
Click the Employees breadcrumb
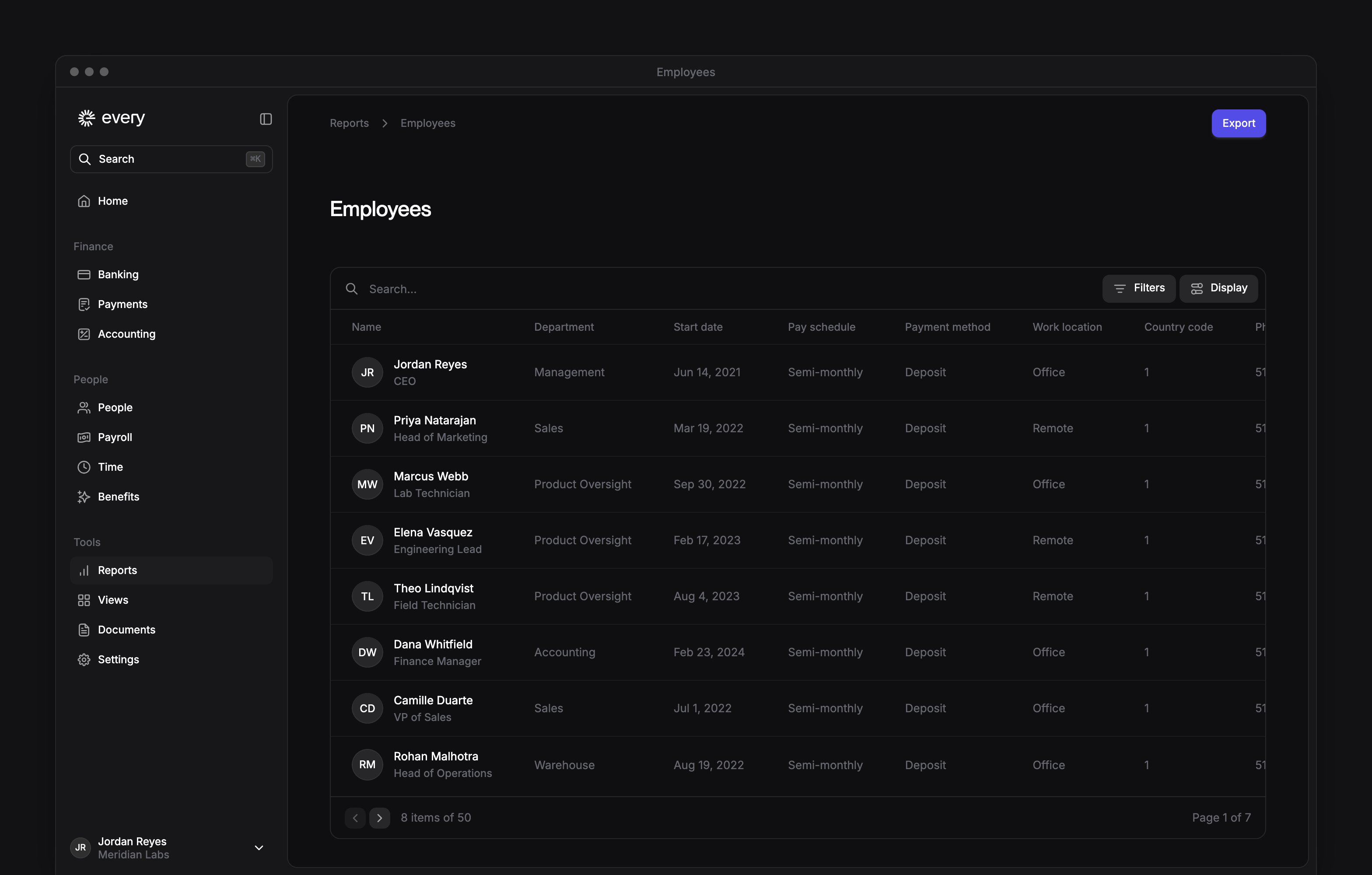click(428, 123)
